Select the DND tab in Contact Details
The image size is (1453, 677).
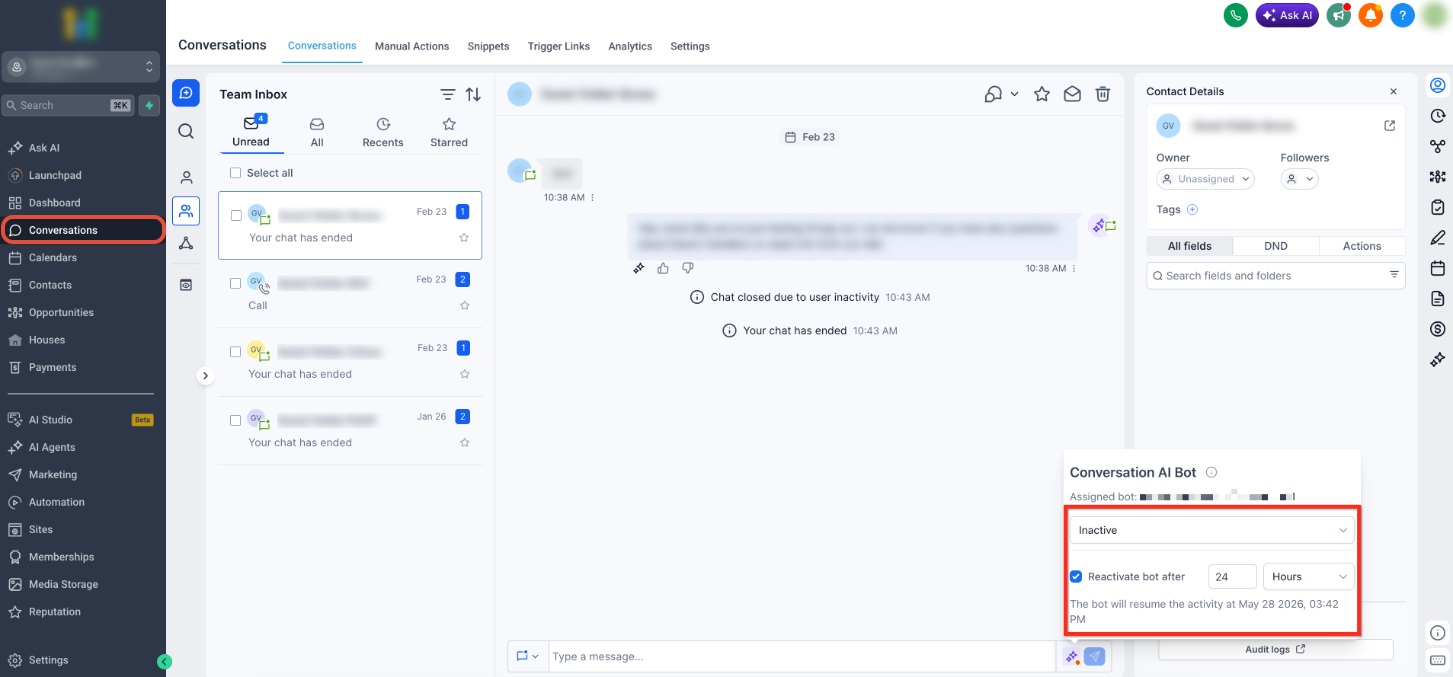1276,246
